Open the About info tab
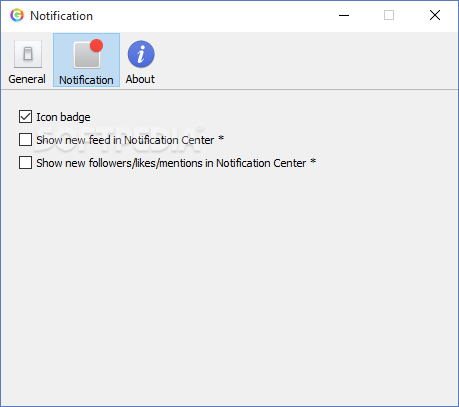Viewport: 459px width, 407px height. click(140, 60)
